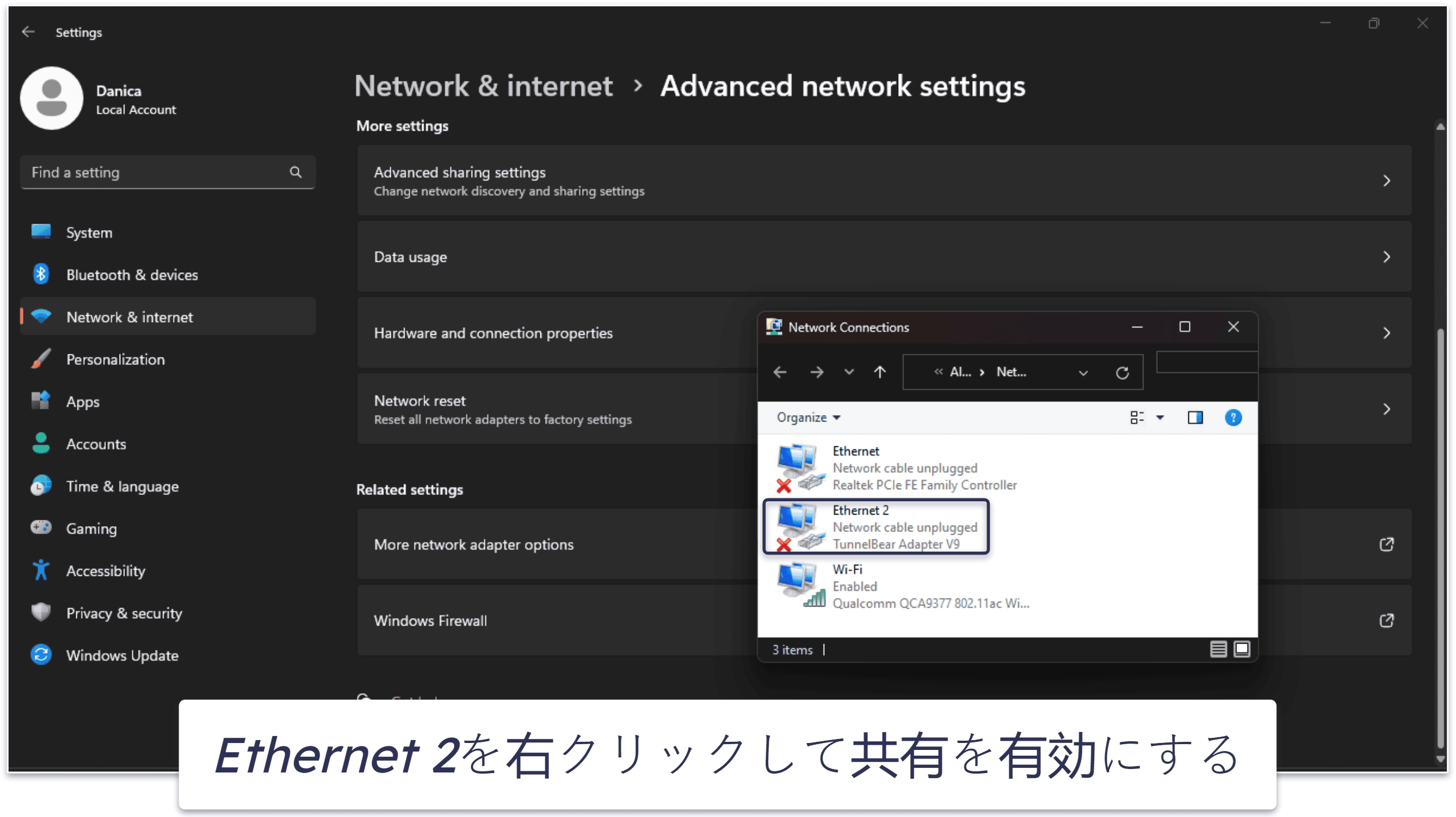Open Apps settings category
Viewport: 1456px width, 817px height.
[168, 401]
